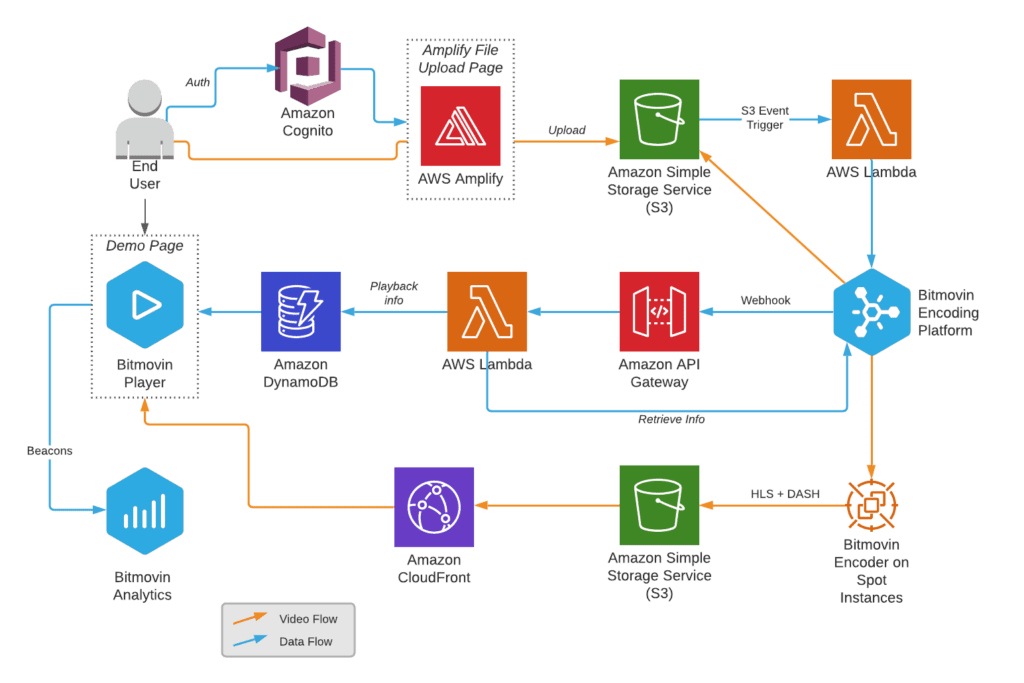
Task: Select the 'End User' caption
Action: point(144,175)
